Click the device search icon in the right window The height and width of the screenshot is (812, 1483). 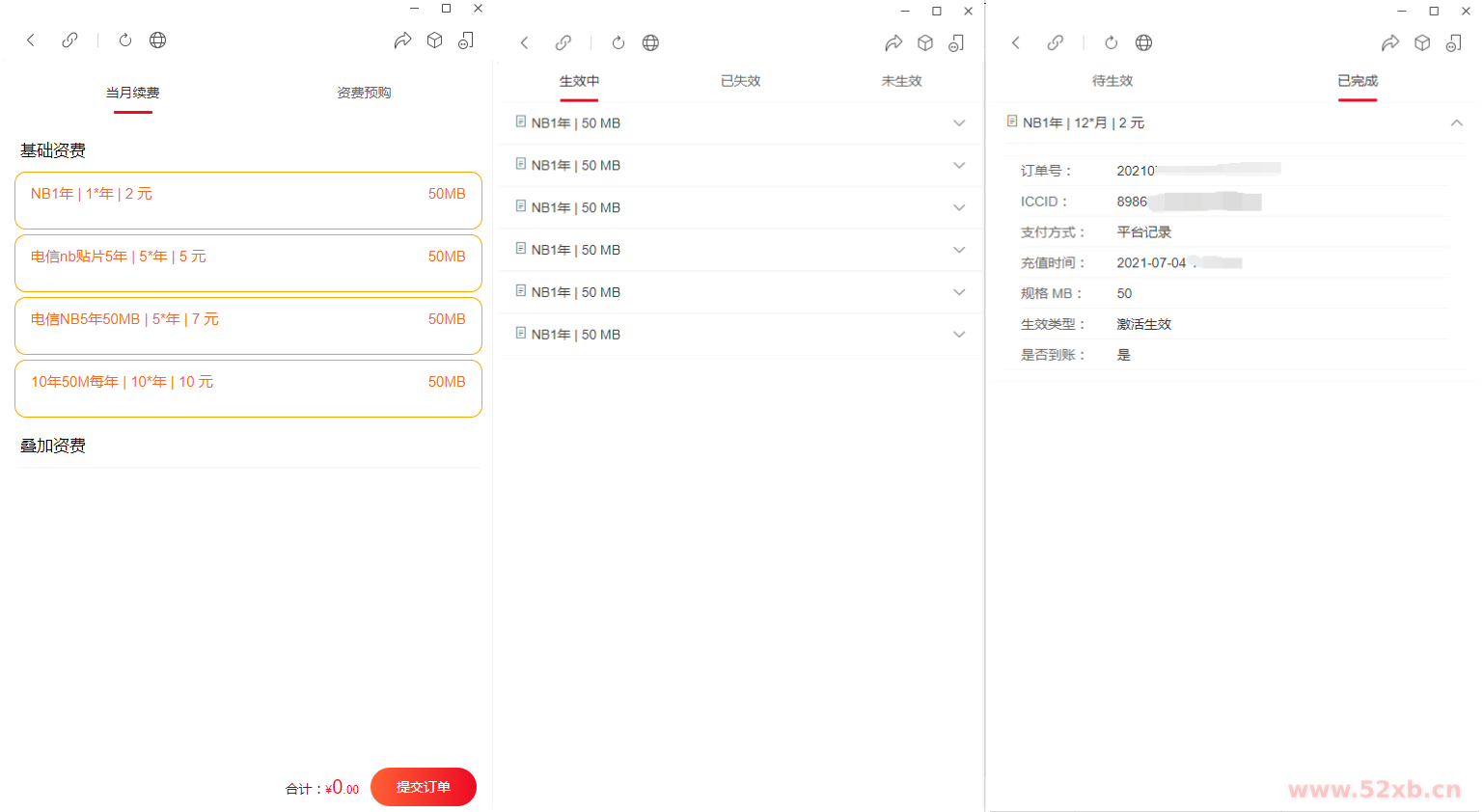pyautogui.click(x=1453, y=42)
